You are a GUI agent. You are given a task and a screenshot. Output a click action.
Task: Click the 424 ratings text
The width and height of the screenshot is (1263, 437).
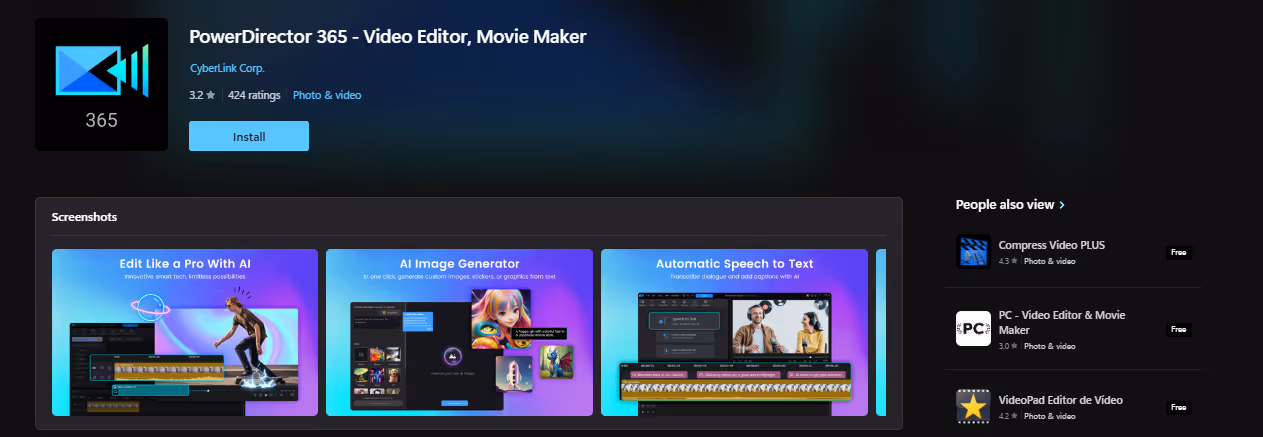tap(254, 95)
